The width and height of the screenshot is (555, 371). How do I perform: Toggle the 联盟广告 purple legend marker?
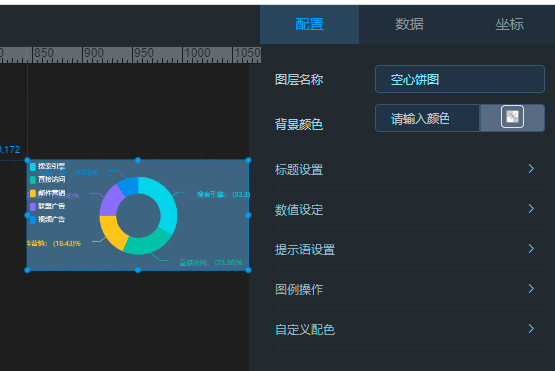(x=33, y=206)
